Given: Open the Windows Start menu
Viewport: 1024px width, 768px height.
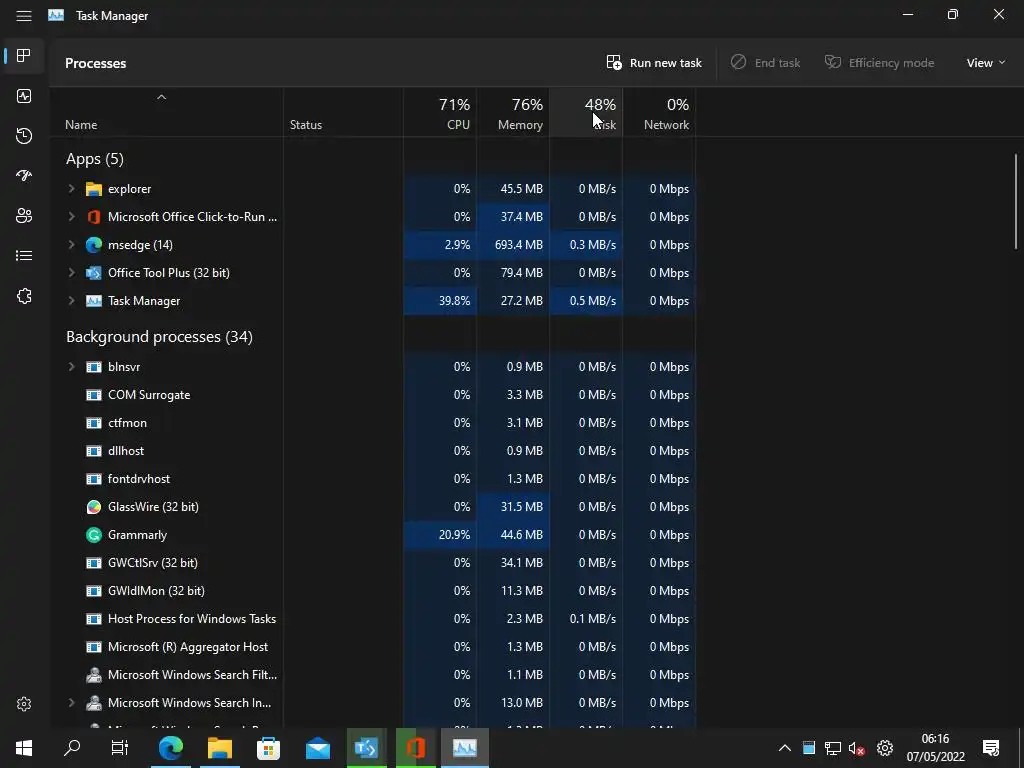Looking at the screenshot, I should click(24, 748).
